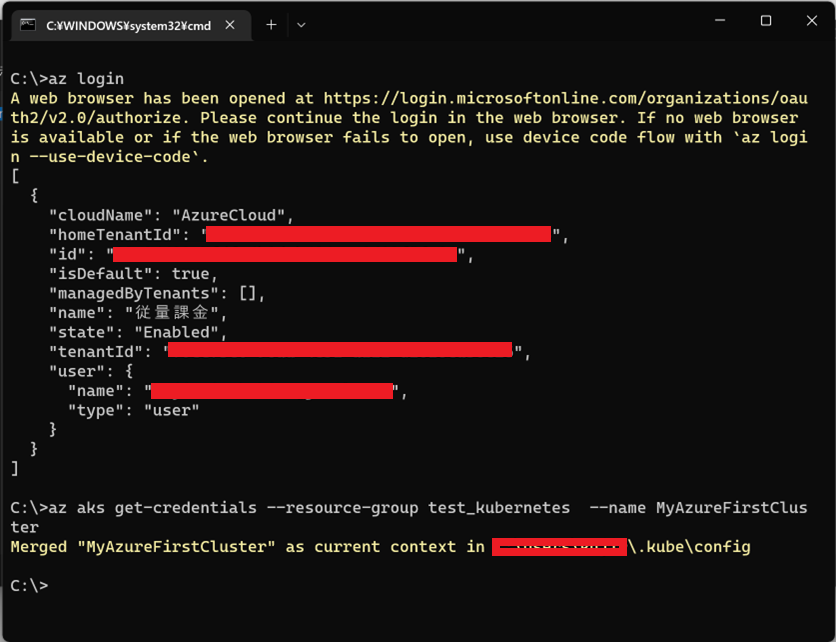Viewport: 836px width, 642px height.
Task: Click the cmd icon on the tab
Action: click(x=28, y=25)
